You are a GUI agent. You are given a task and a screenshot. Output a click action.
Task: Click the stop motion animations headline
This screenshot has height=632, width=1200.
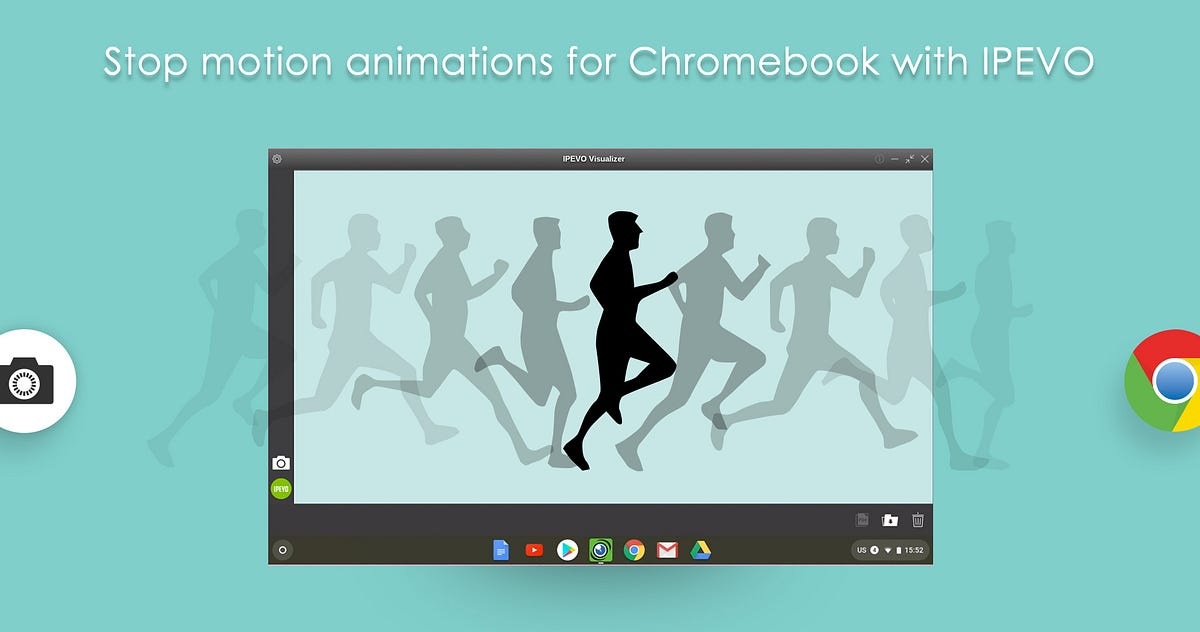pyautogui.click(x=599, y=62)
